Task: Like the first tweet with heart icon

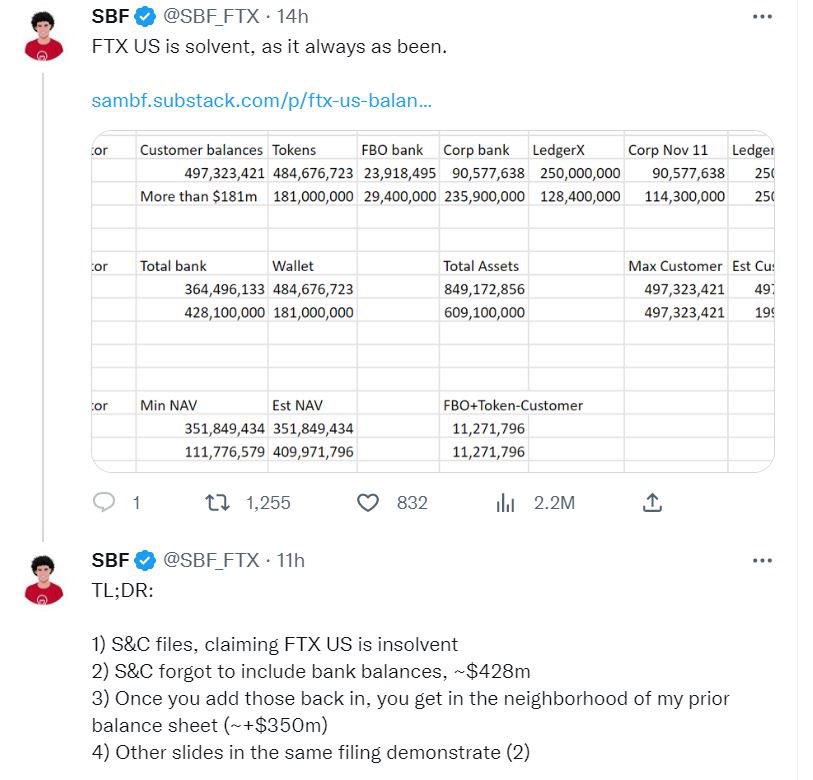Action: pyautogui.click(x=368, y=502)
